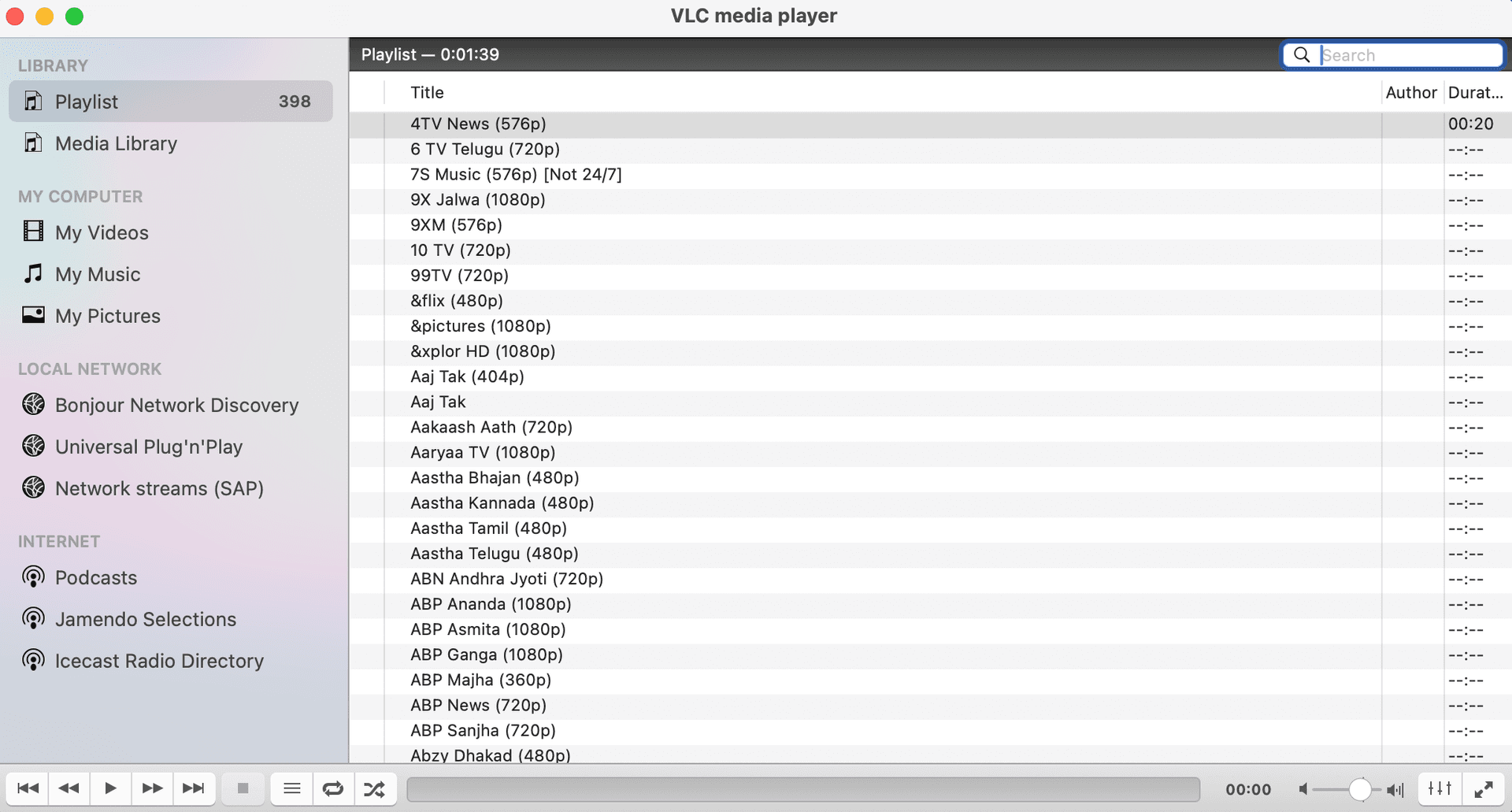
Task: Stop playback with the Stop button
Action: (243, 788)
